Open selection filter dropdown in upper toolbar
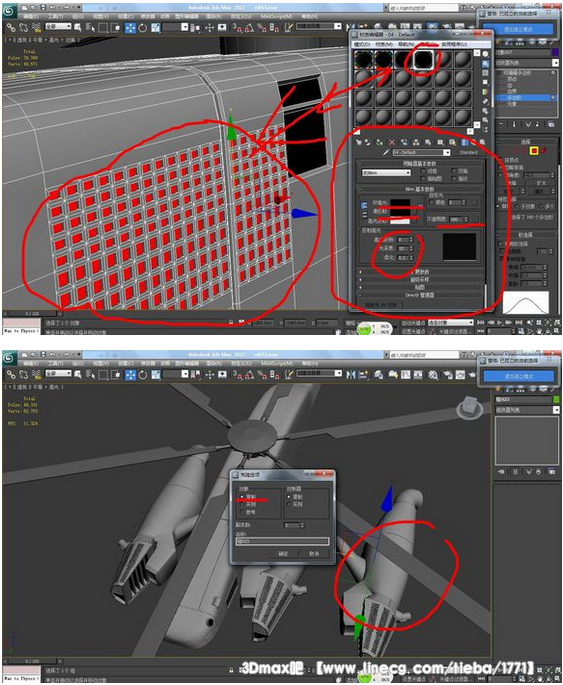The image size is (563, 685). [58, 27]
